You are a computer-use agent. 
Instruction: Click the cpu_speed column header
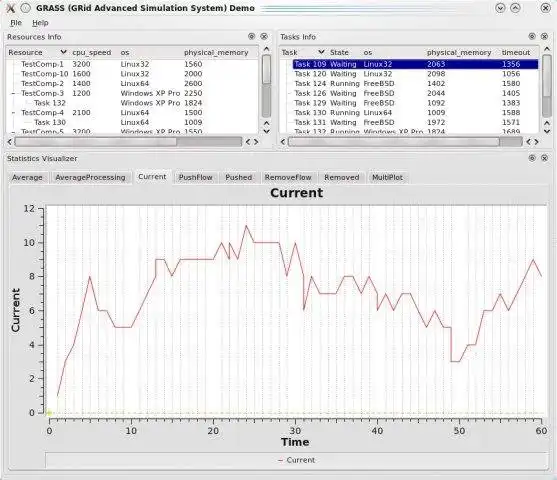[92, 53]
